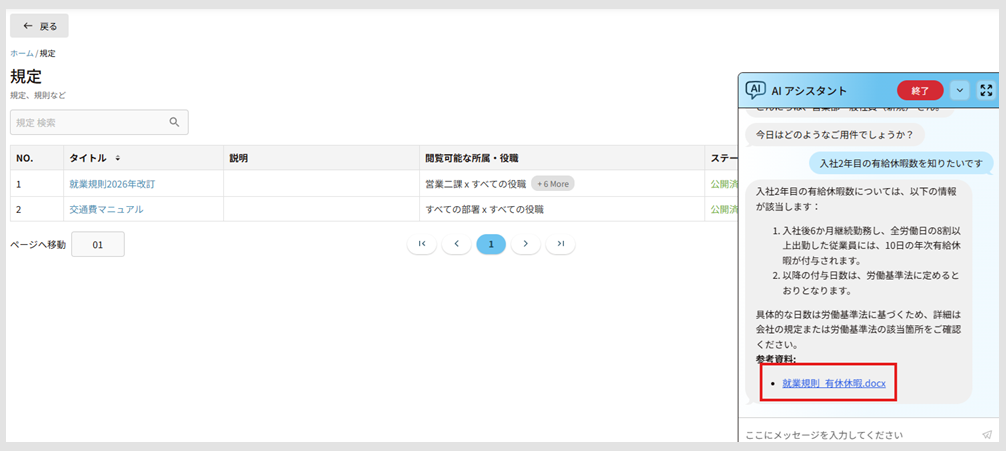Expand AI assistant to fullscreen
Image resolution: width=1006 pixels, height=451 pixels.
[986, 90]
